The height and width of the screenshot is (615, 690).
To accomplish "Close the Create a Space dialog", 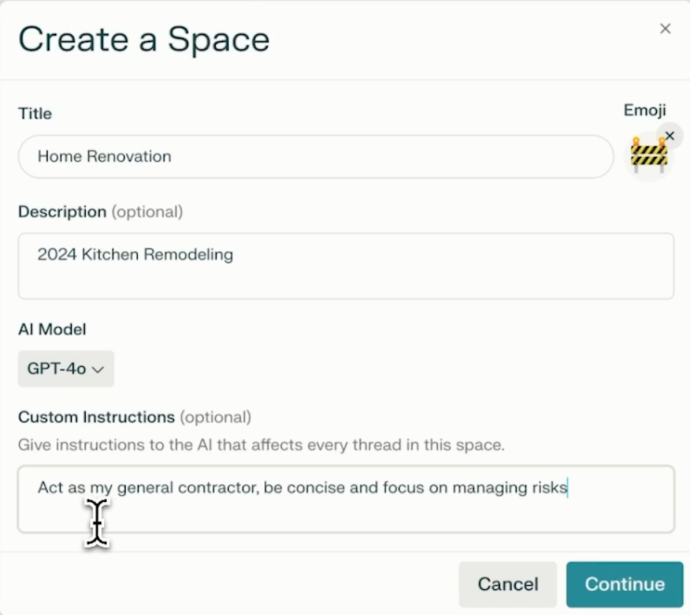I will tap(665, 29).
